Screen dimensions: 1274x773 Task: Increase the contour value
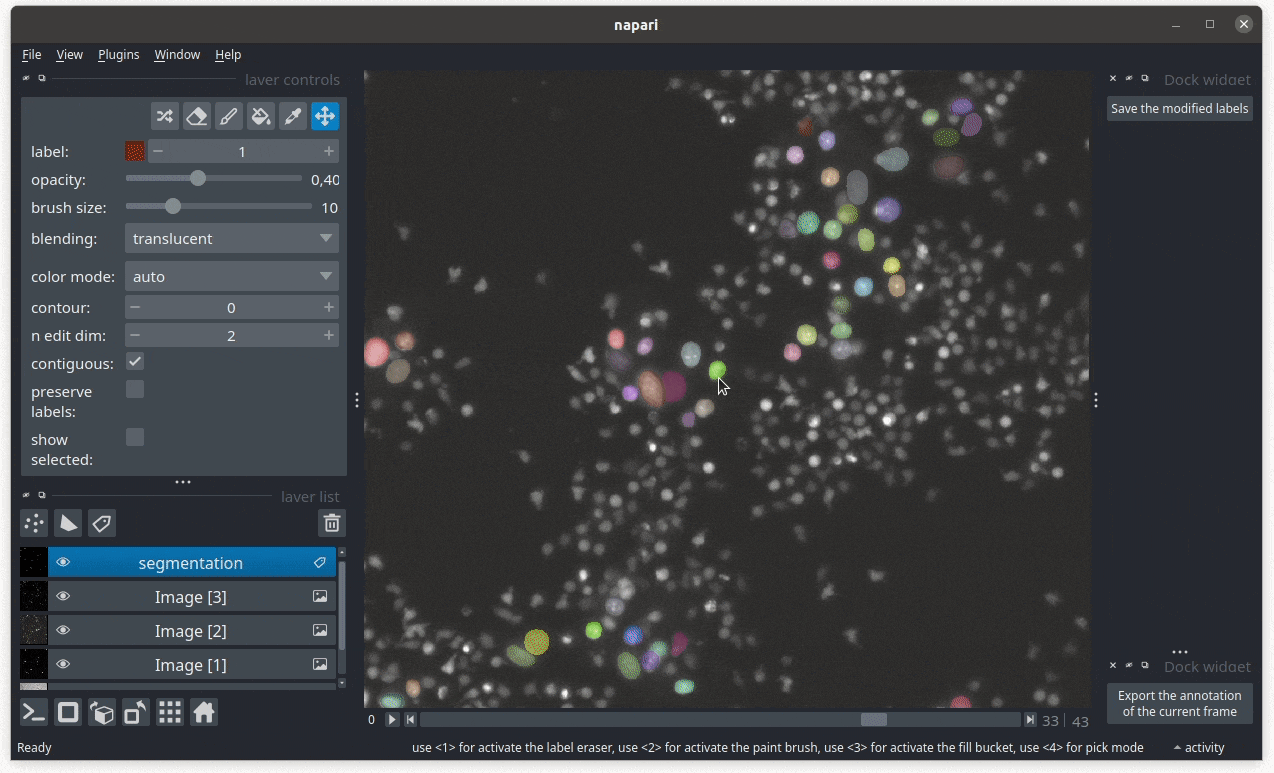[328, 308]
